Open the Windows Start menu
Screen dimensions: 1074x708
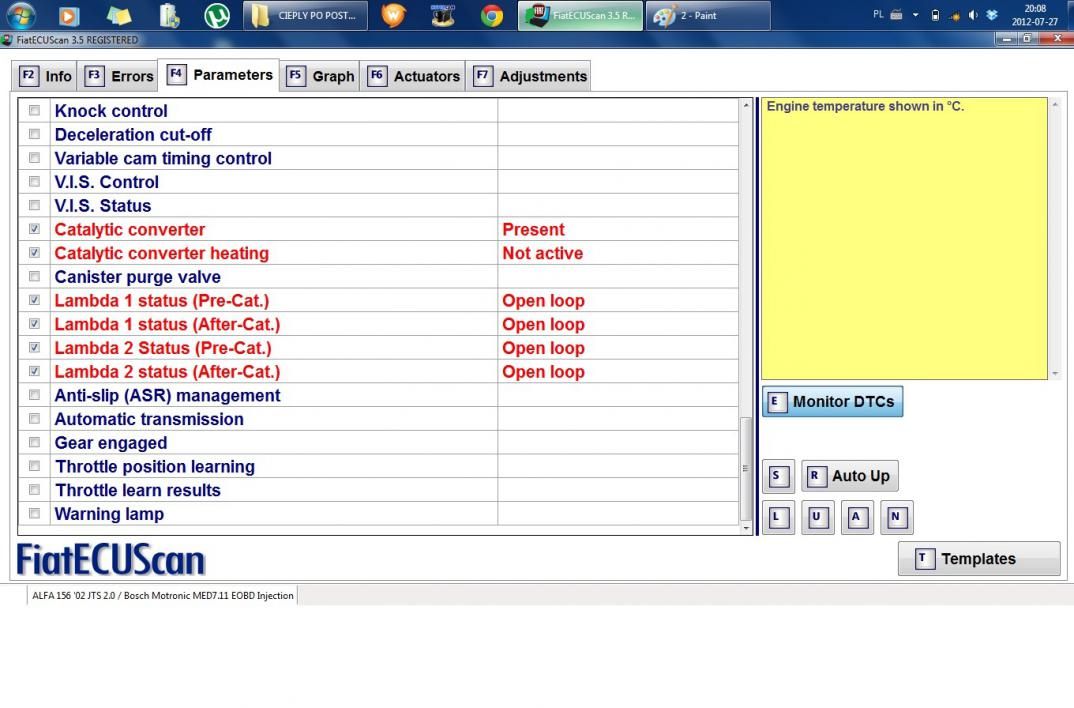click(x=19, y=15)
